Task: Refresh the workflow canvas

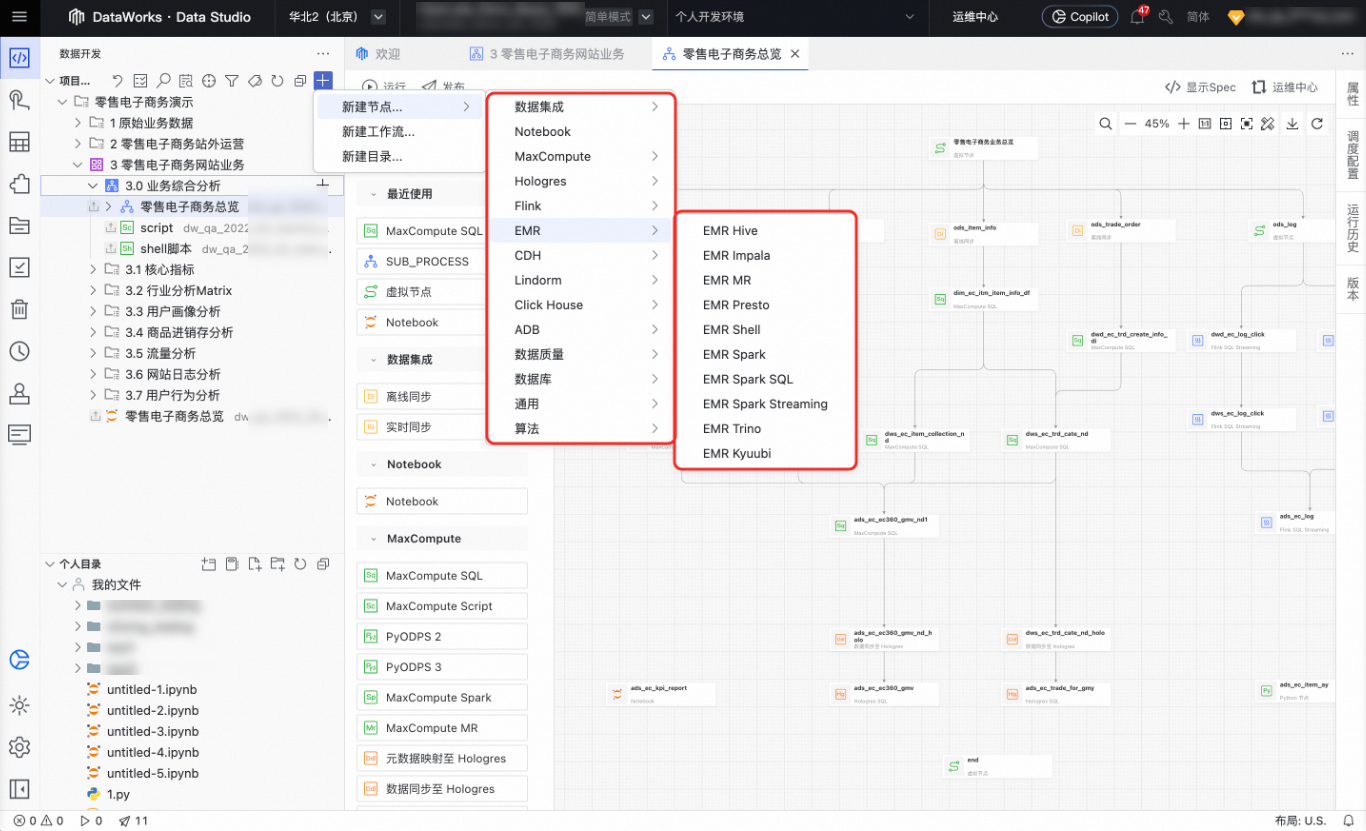Action: 1317,124
